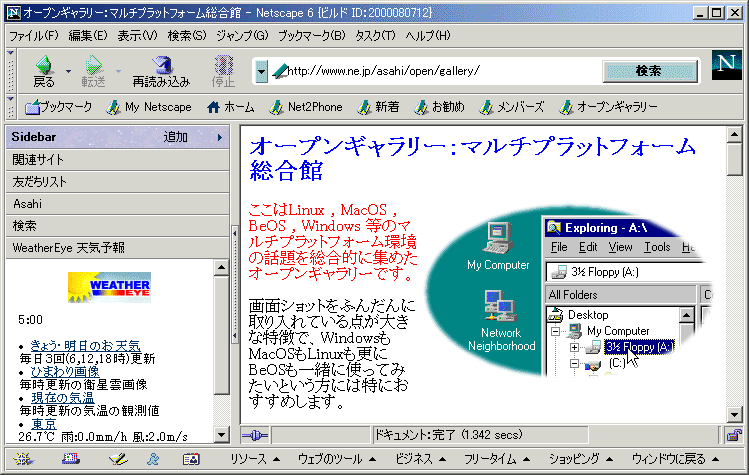
Task: Click the online/offline plug icon
Action: (255, 435)
